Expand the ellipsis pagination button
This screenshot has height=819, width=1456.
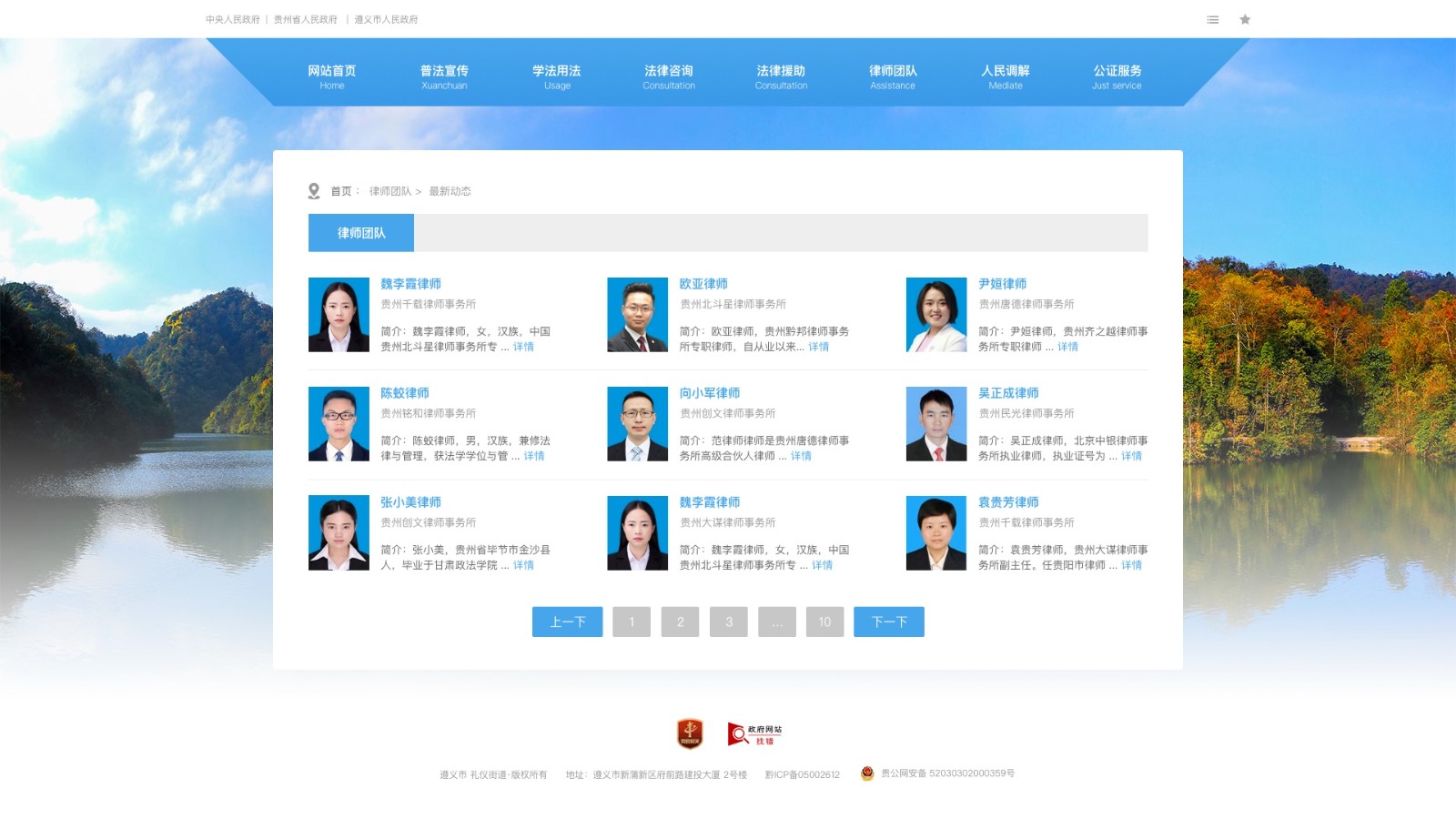click(776, 622)
